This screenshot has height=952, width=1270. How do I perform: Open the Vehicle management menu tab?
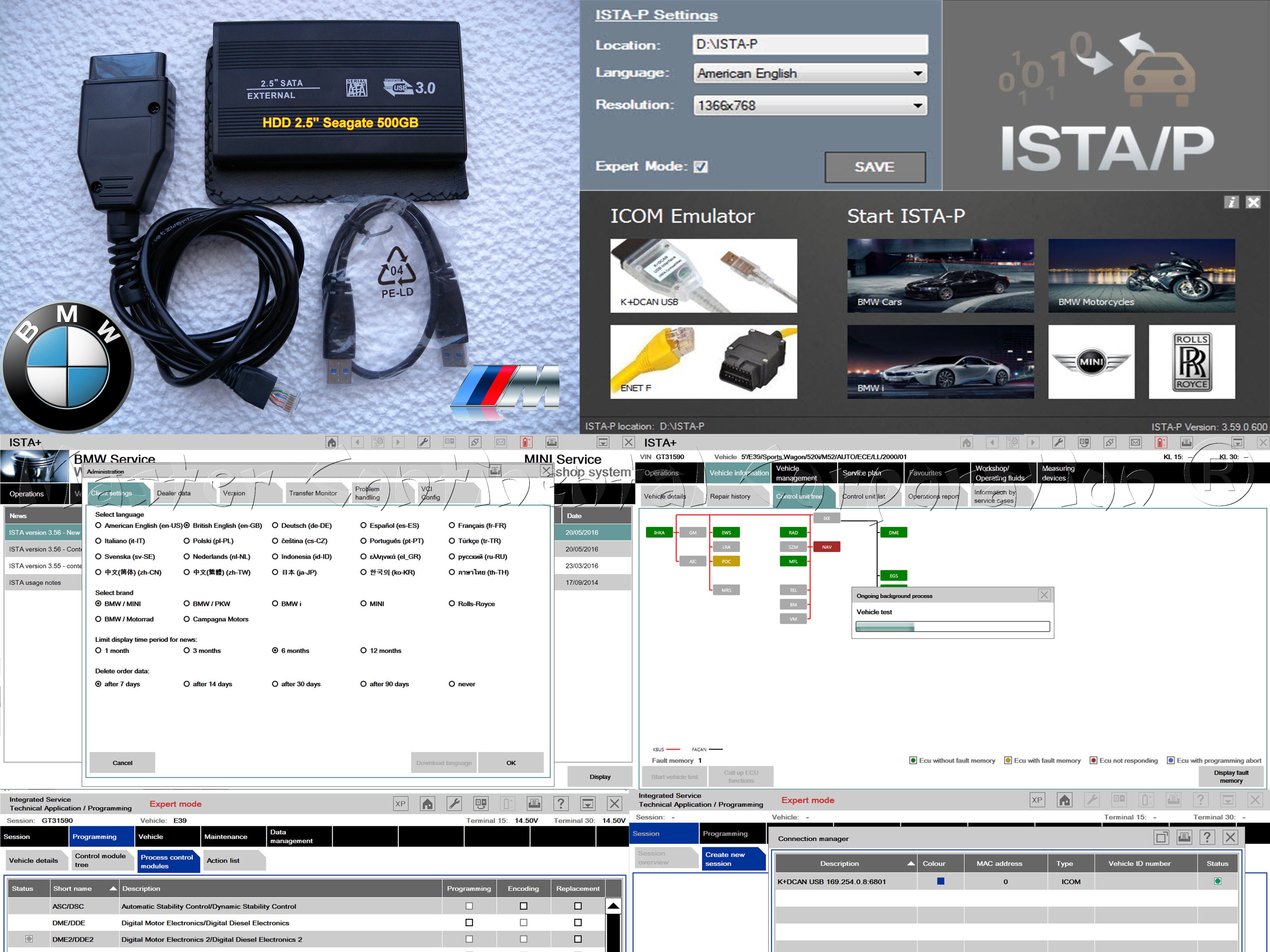804,473
